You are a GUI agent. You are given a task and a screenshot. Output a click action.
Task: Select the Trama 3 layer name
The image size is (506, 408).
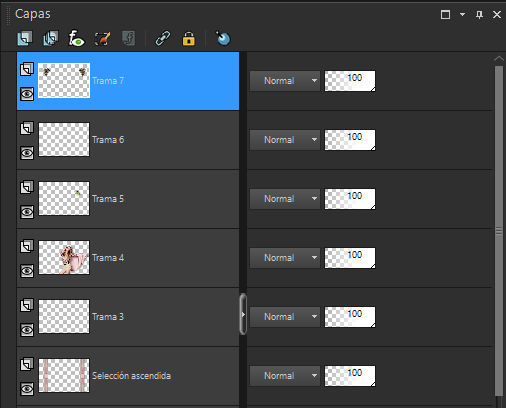pyautogui.click(x=108, y=317)
